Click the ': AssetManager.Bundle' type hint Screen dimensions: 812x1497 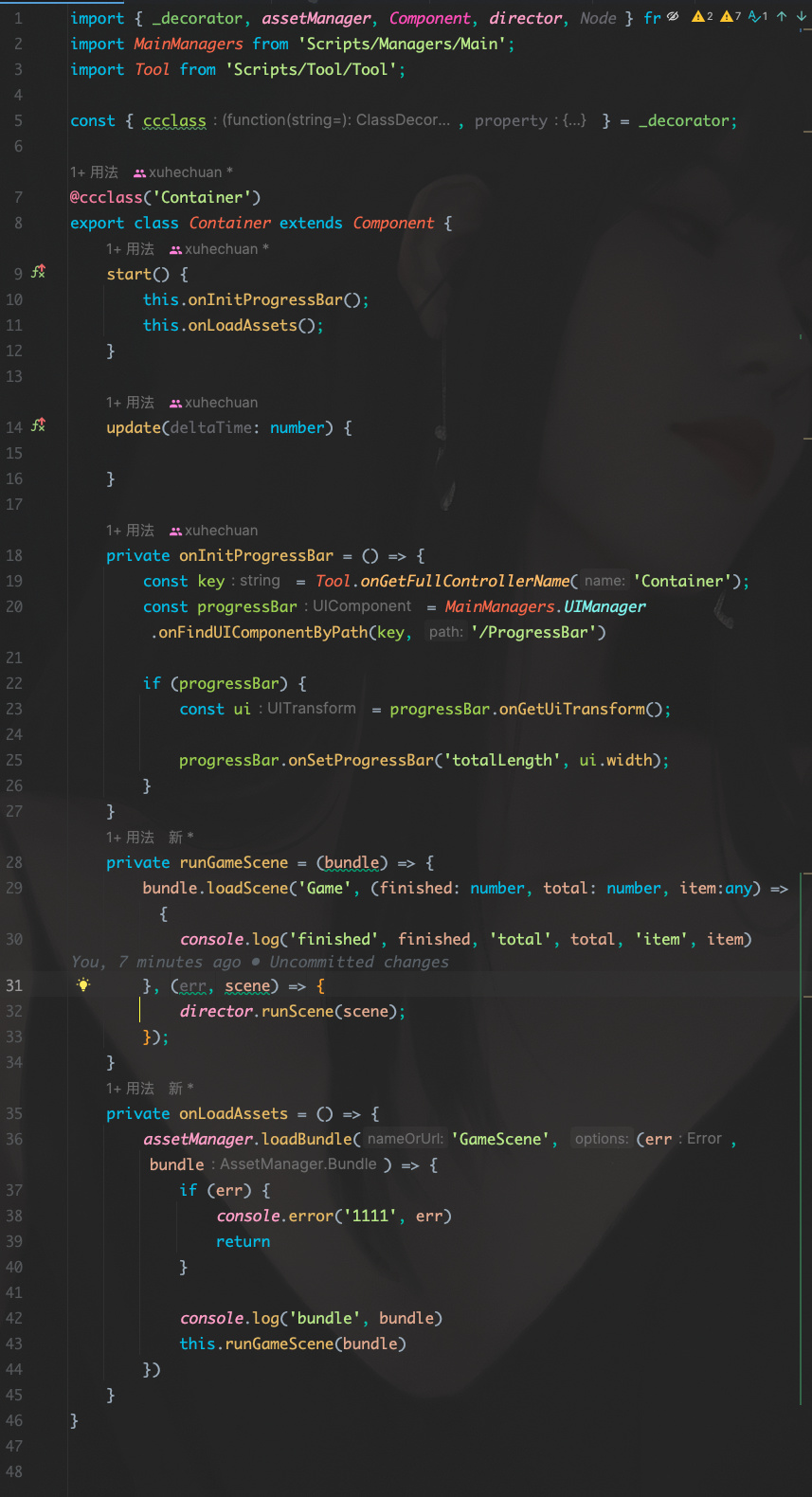pyautogui.click(x=294, y=1164)
